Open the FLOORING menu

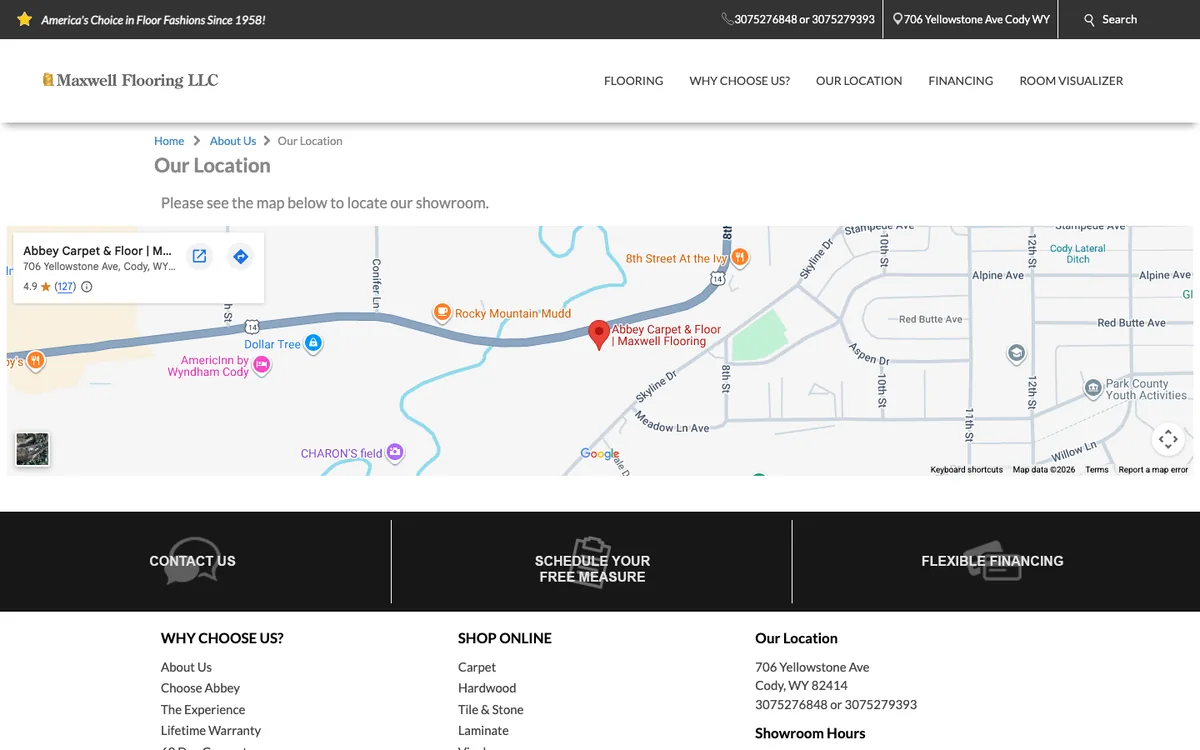(x=633, y=81)
